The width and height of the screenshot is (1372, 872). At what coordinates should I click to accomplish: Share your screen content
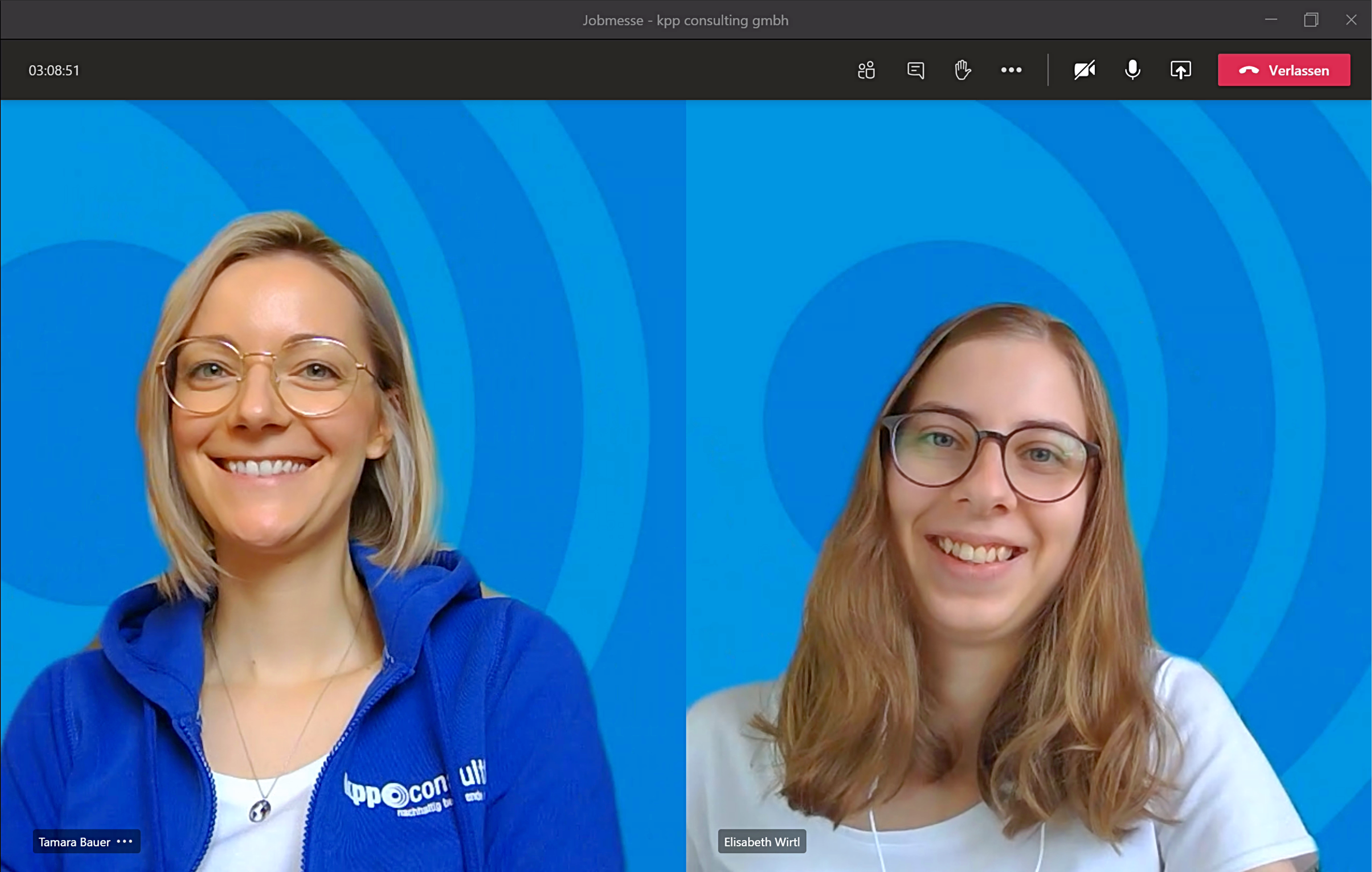(x=1180, y=70)
